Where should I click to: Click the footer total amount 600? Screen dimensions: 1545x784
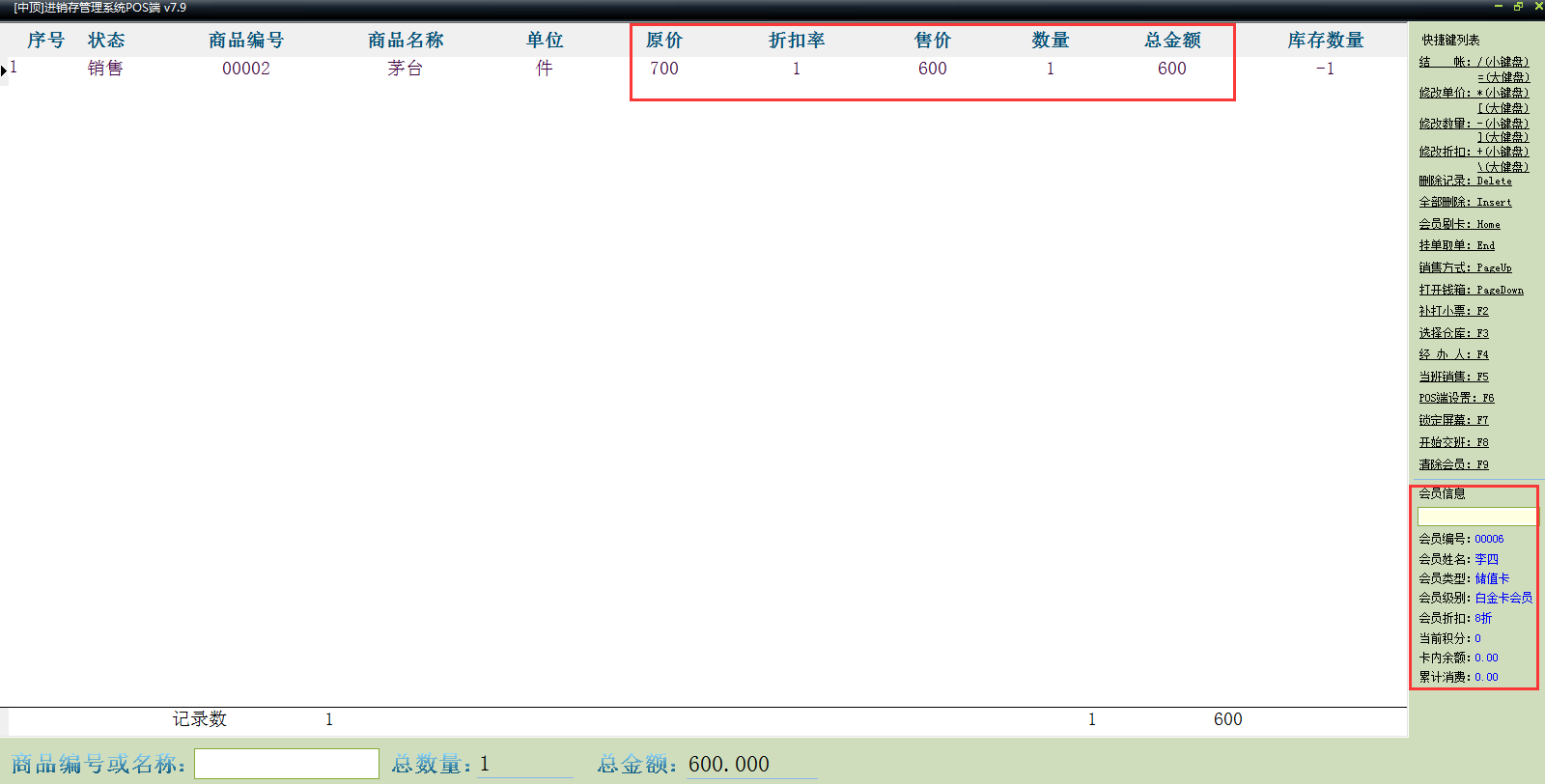pos(1228,718)
